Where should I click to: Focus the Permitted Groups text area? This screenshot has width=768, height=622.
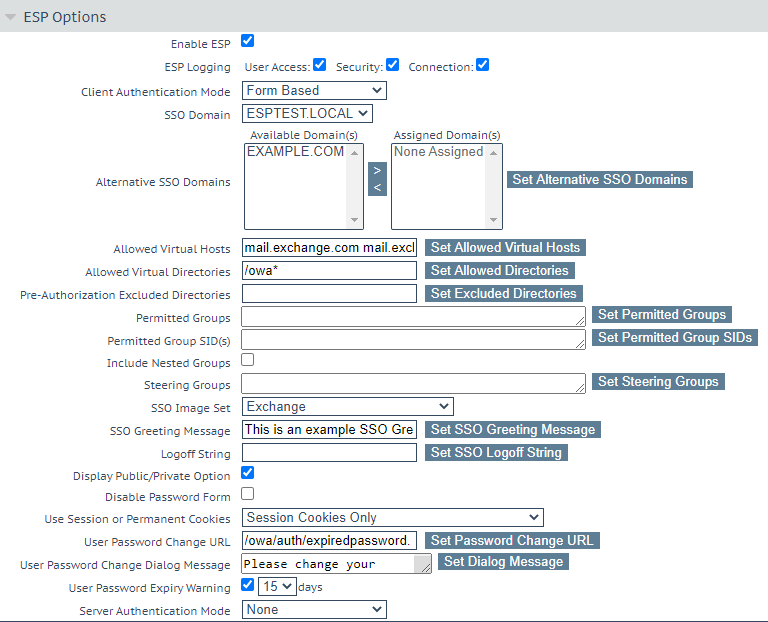pos(413,316)
